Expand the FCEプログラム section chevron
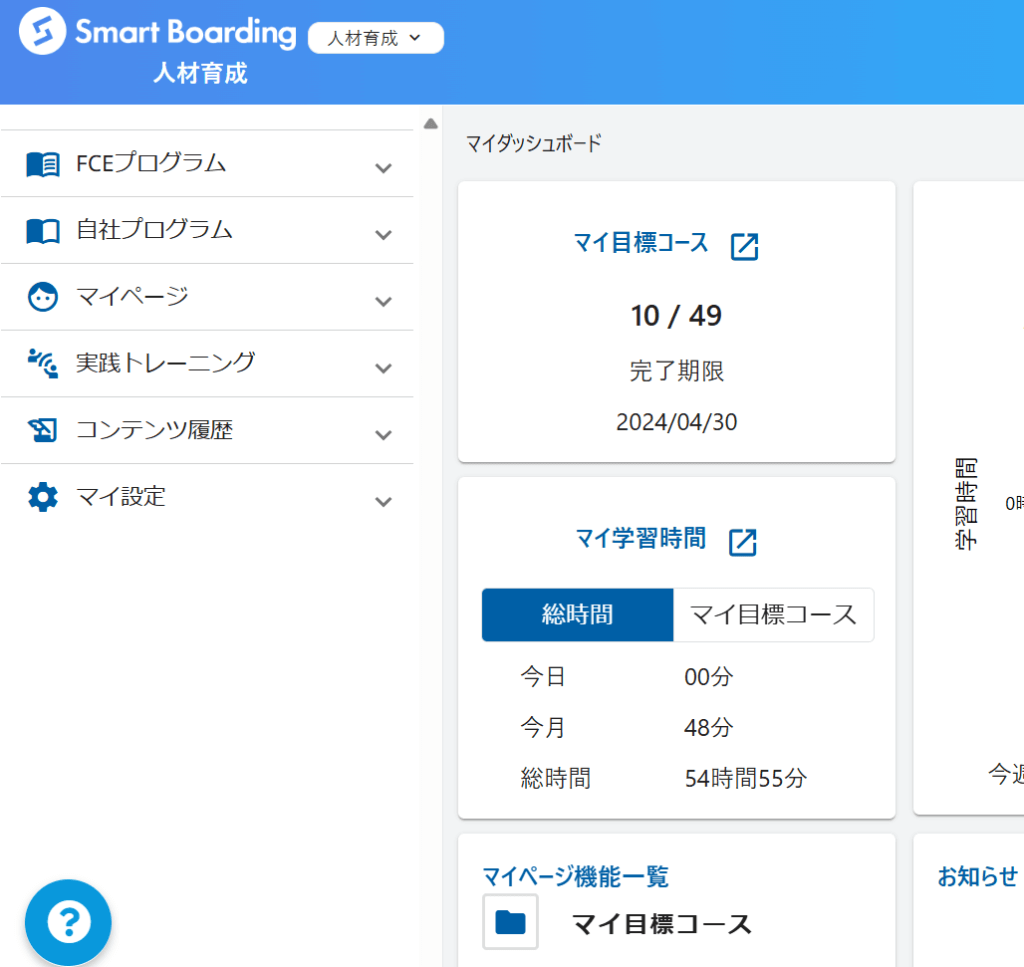 383,167
